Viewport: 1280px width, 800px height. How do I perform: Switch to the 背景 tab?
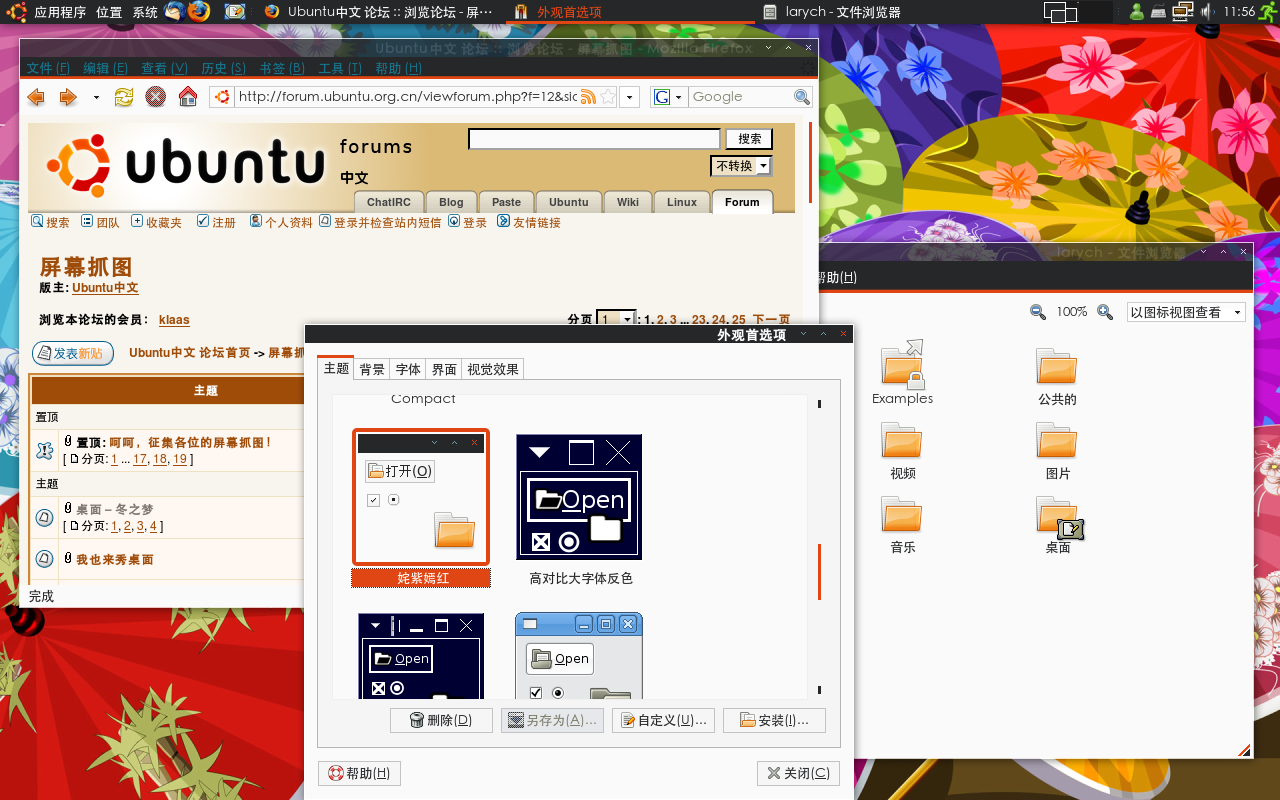tap(372, 369)
